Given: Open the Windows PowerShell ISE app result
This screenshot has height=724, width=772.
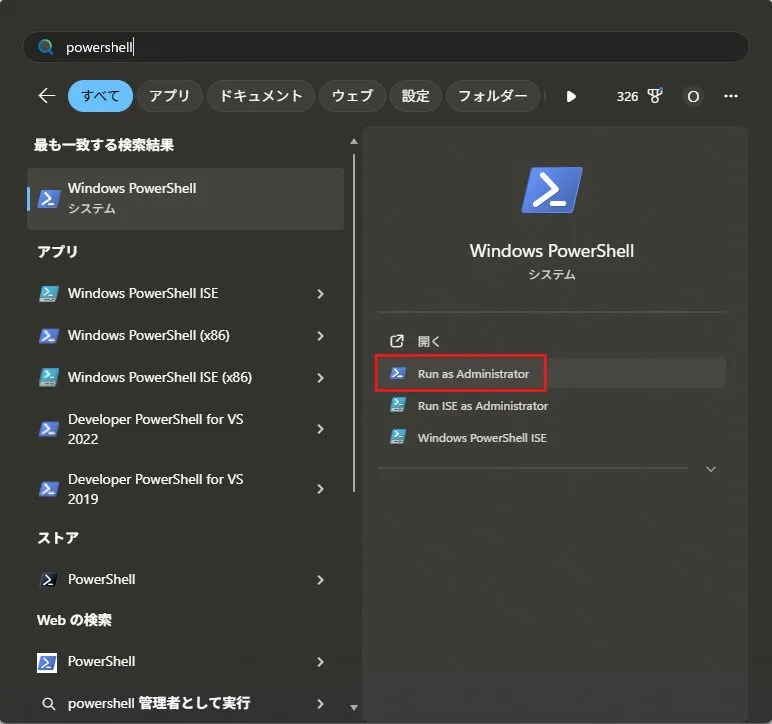Looking at the screenshot, I should pos(186,294).
